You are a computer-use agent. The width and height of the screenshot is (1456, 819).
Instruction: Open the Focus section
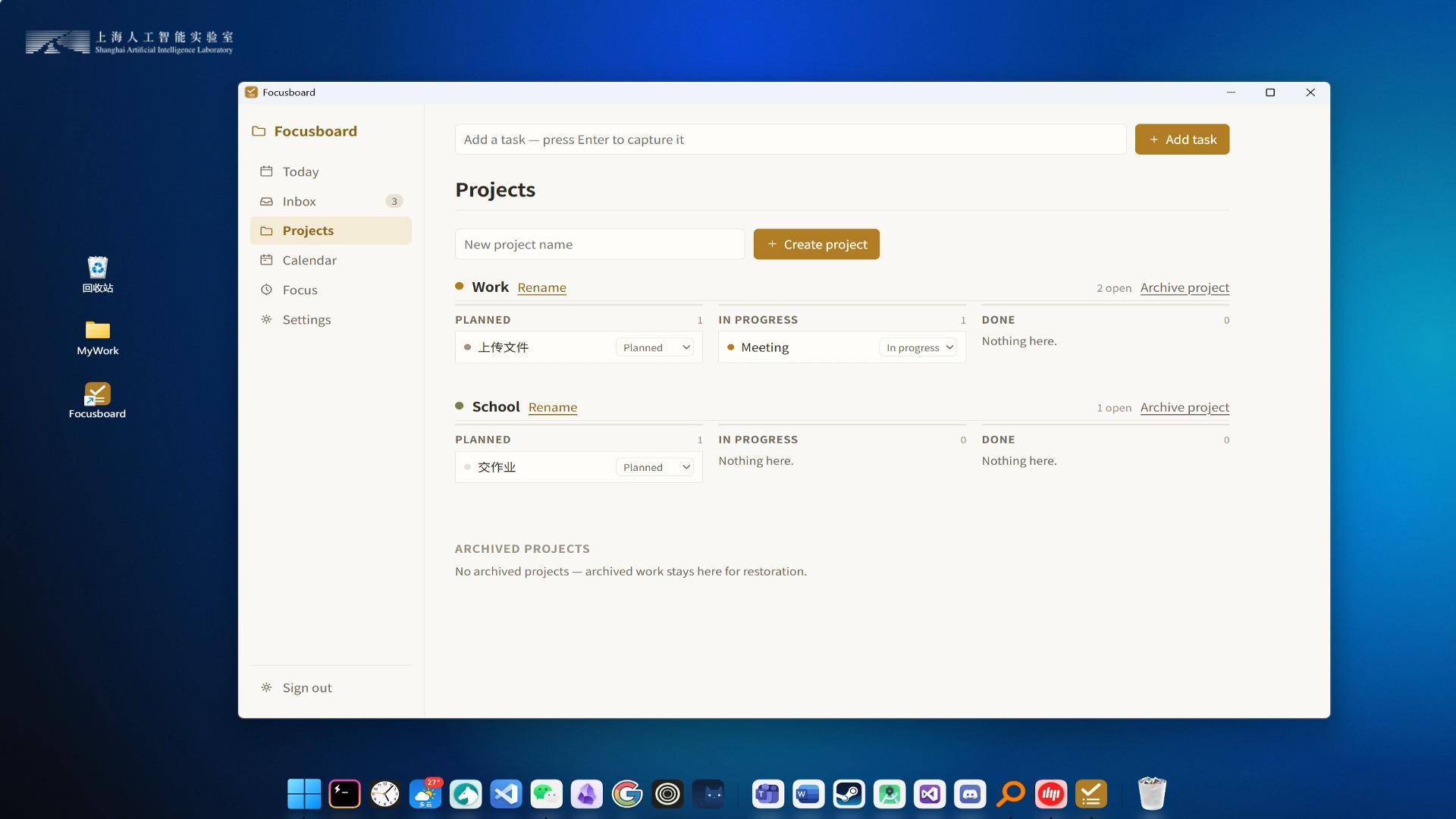(x=331, y=290)
